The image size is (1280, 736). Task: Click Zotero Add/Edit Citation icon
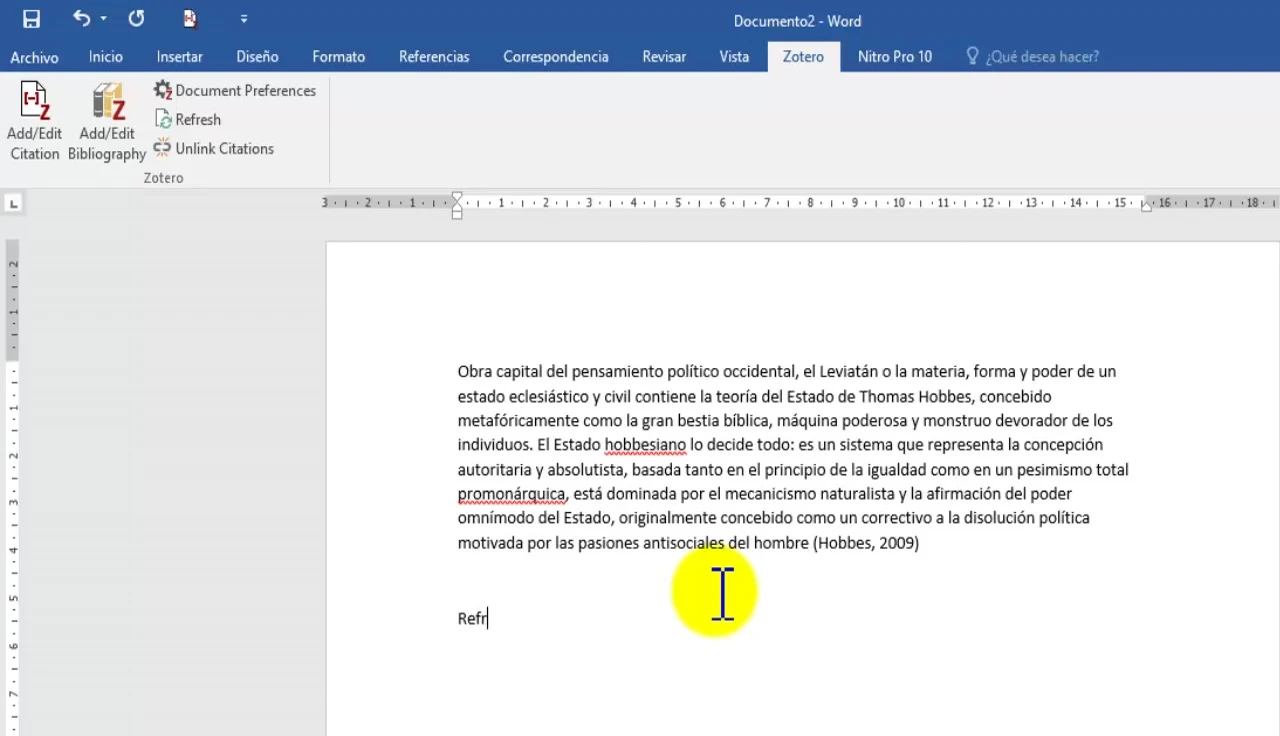(35, 101)
